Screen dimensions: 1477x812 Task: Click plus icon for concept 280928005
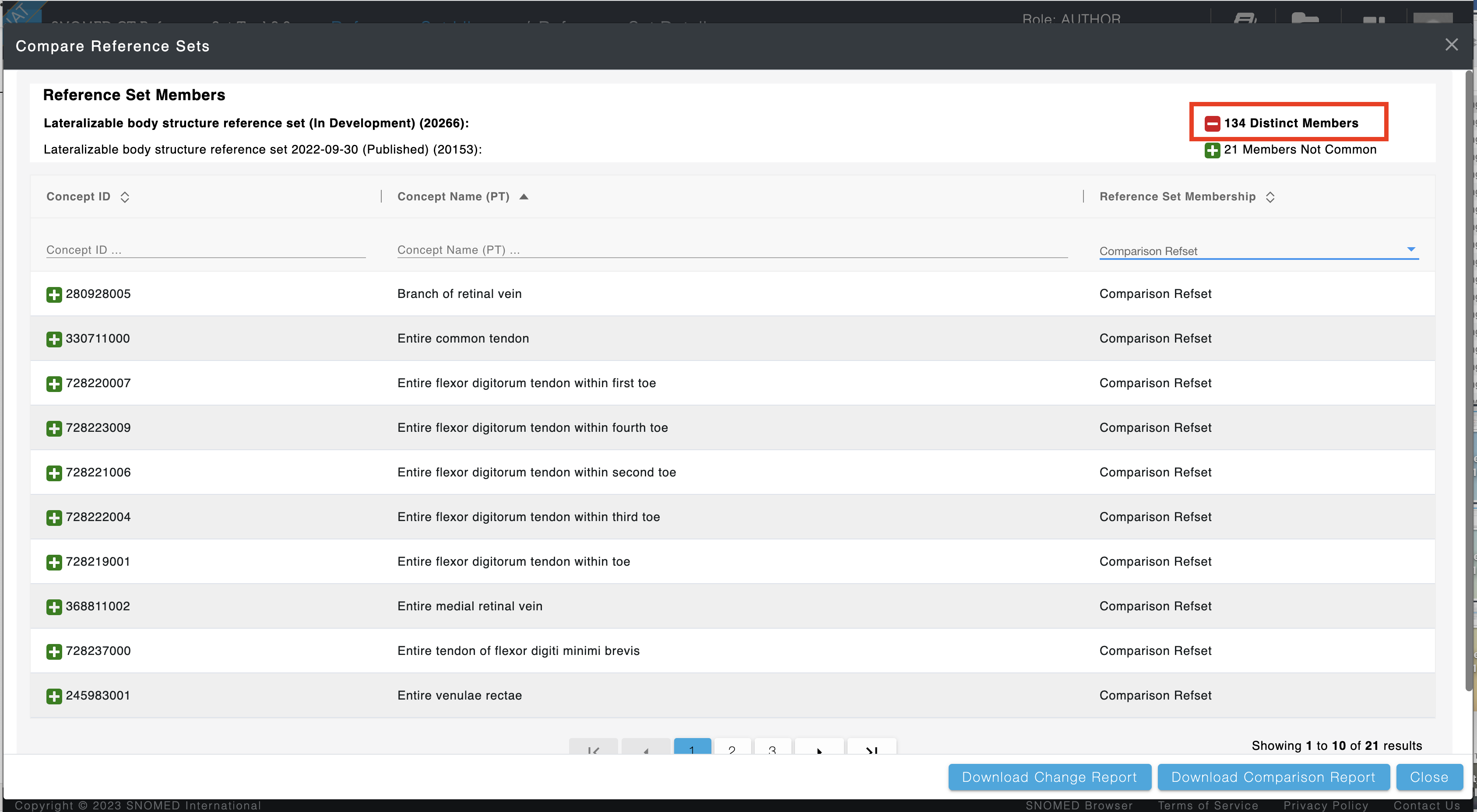tap(54, 294)
